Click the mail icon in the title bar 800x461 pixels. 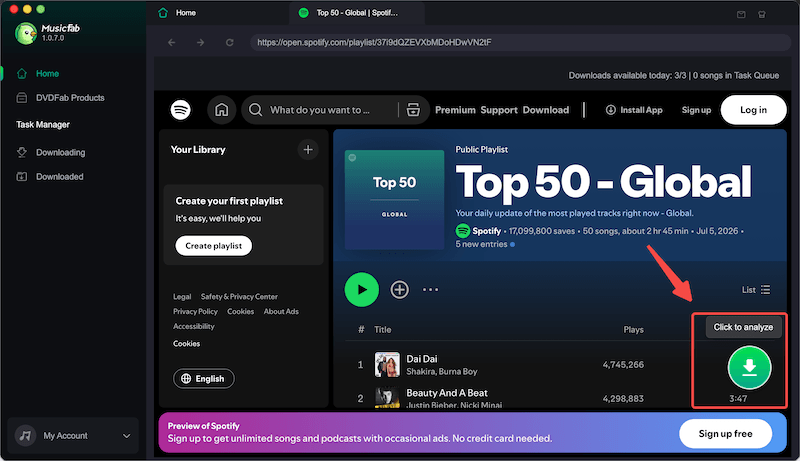[x=741, y=14]
